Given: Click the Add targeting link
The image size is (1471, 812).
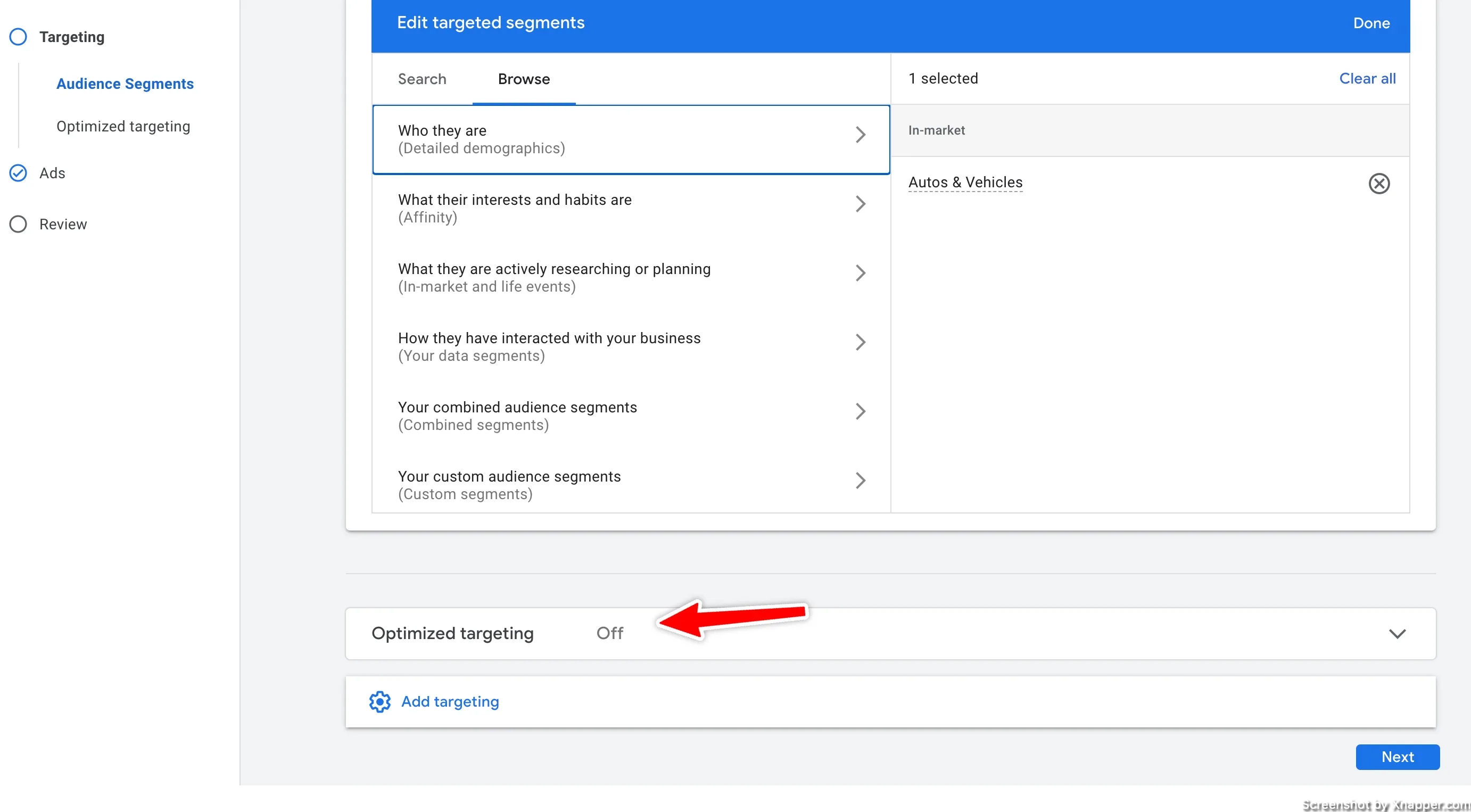Looking at the screenshot, I should tap(450, 701).
